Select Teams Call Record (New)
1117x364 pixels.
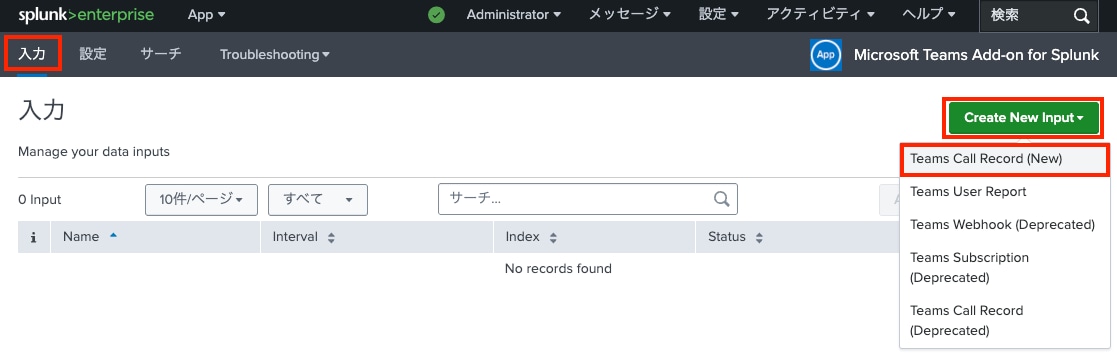click(x=1004, y=159)
